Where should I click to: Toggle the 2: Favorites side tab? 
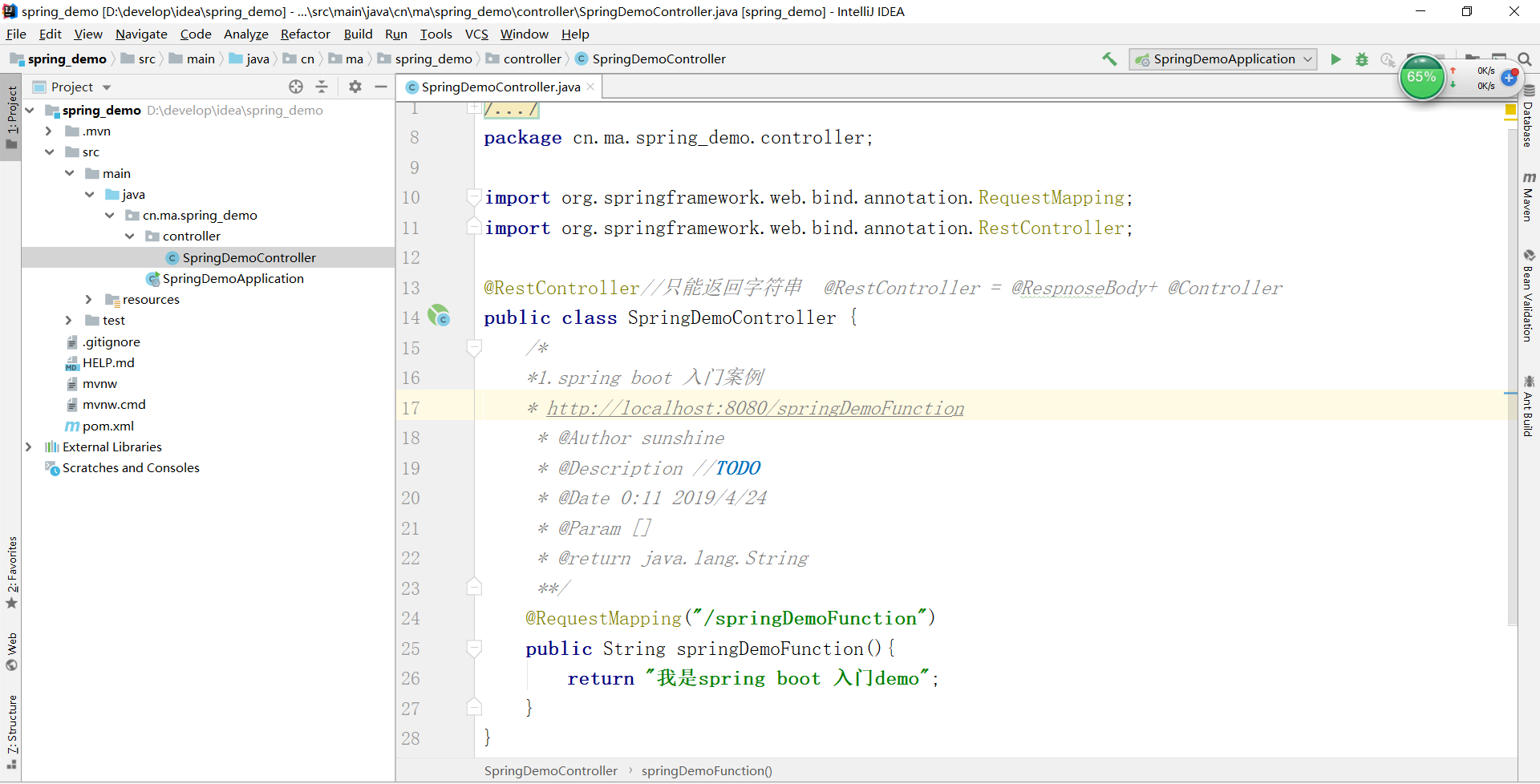point(11,572)
